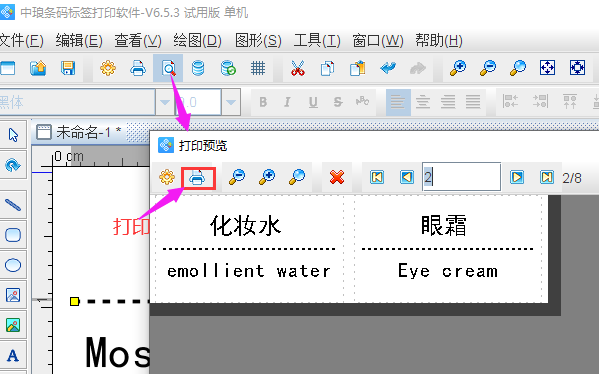599x374 pixels.
Task: Open the 帮助(H) menu
Action: click(x=439, y=40)
